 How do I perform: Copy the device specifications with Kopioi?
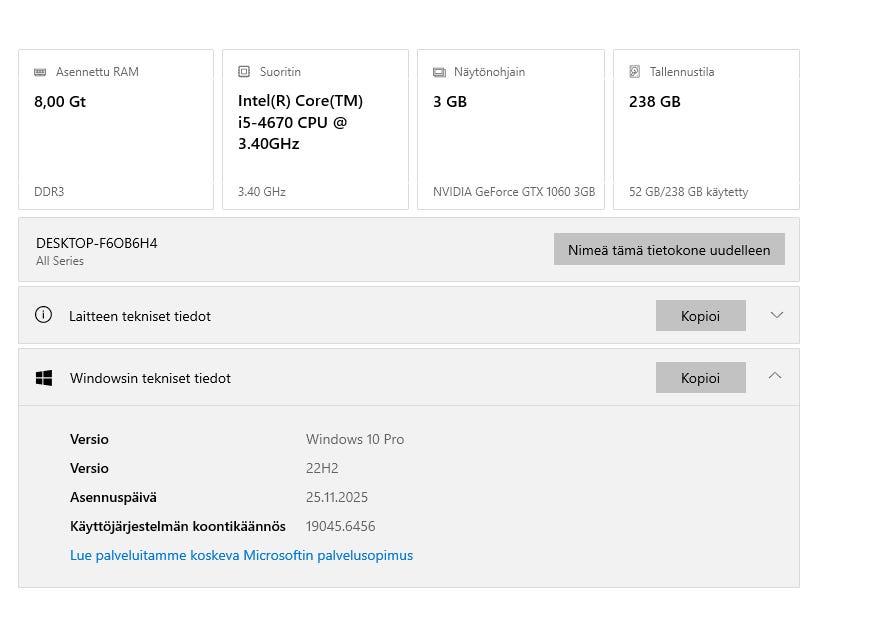700,315
